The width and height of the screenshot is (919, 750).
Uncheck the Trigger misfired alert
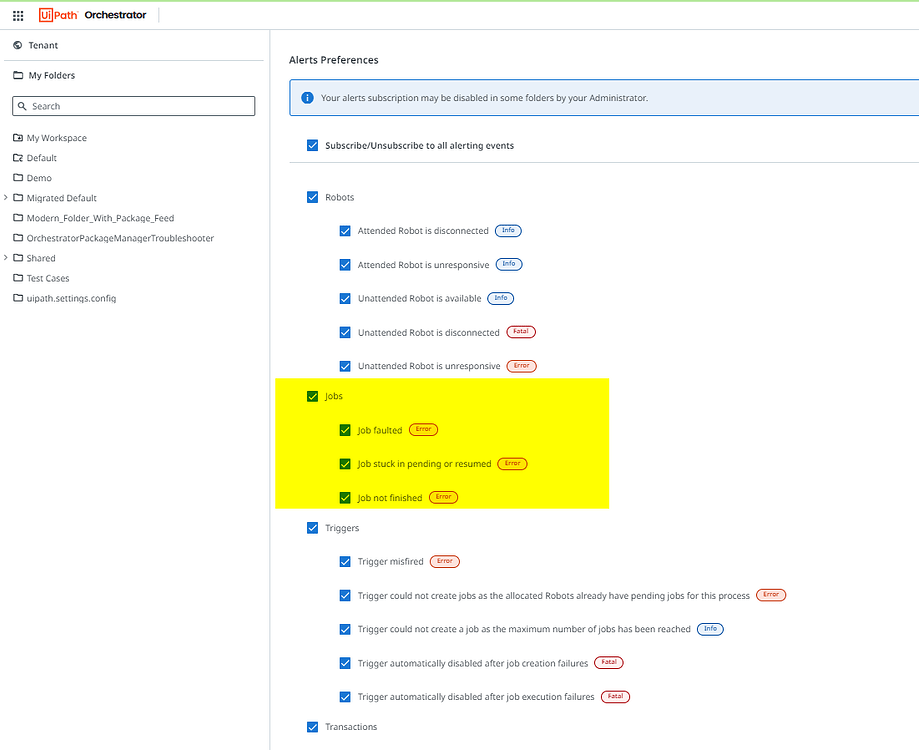coord(345,561)
